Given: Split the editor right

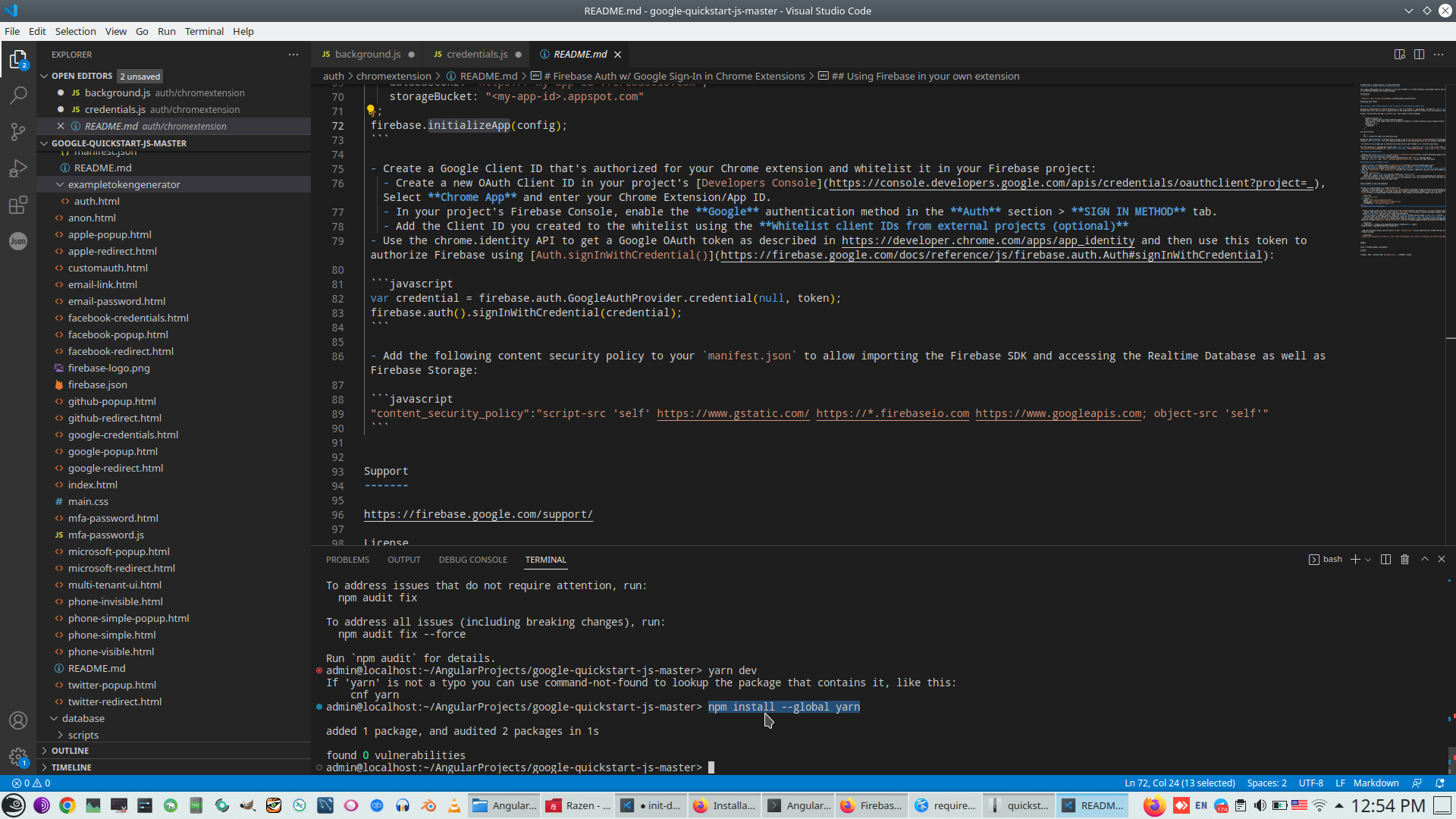Looking at the screenshot, I should coord(1419,55).
